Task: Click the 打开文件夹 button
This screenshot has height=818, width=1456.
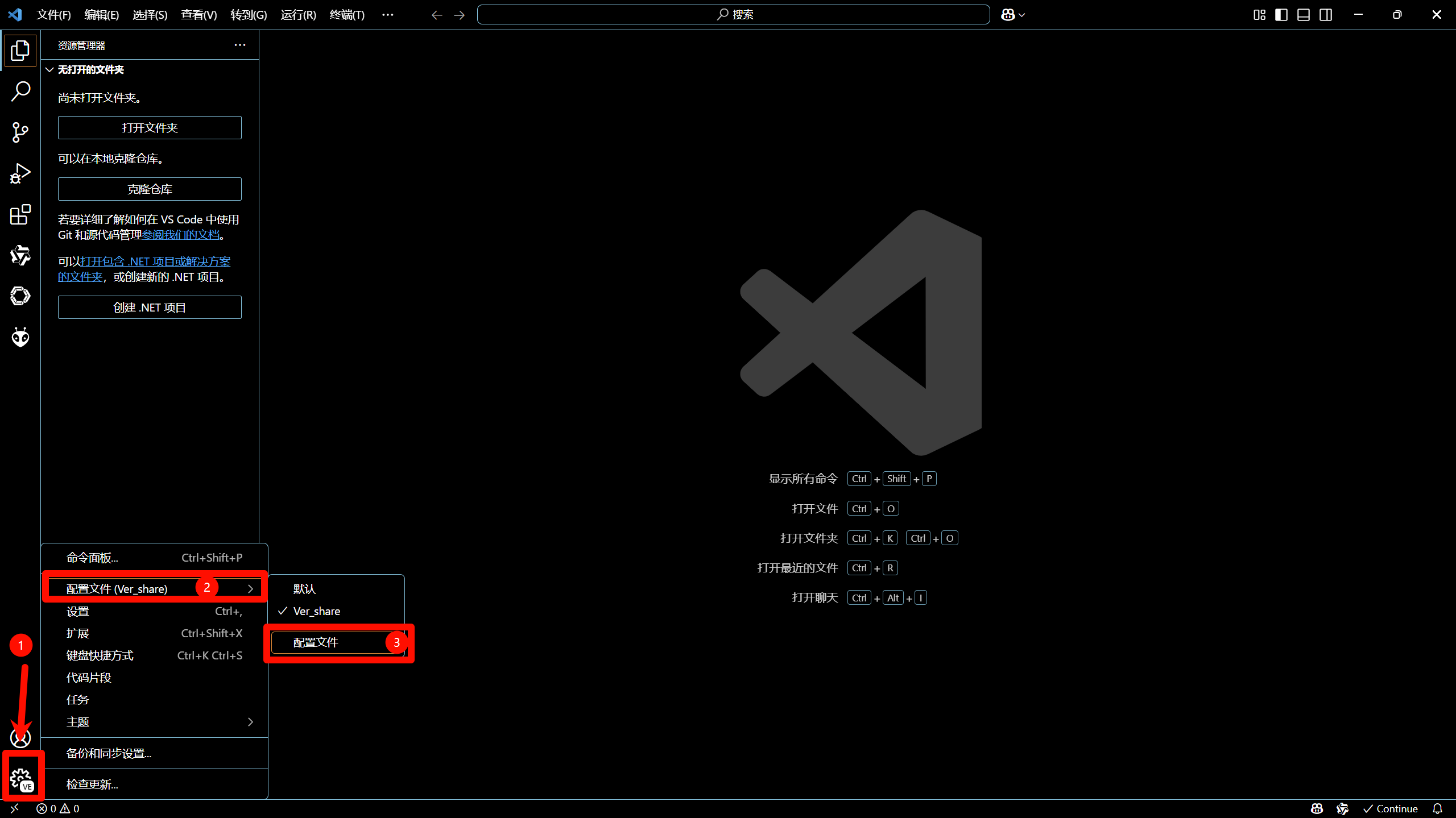Action: [x=150, y=128]
